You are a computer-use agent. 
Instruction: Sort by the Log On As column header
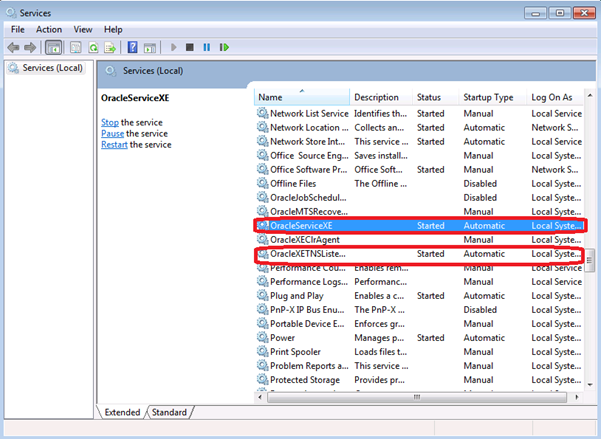pos(555,97)
